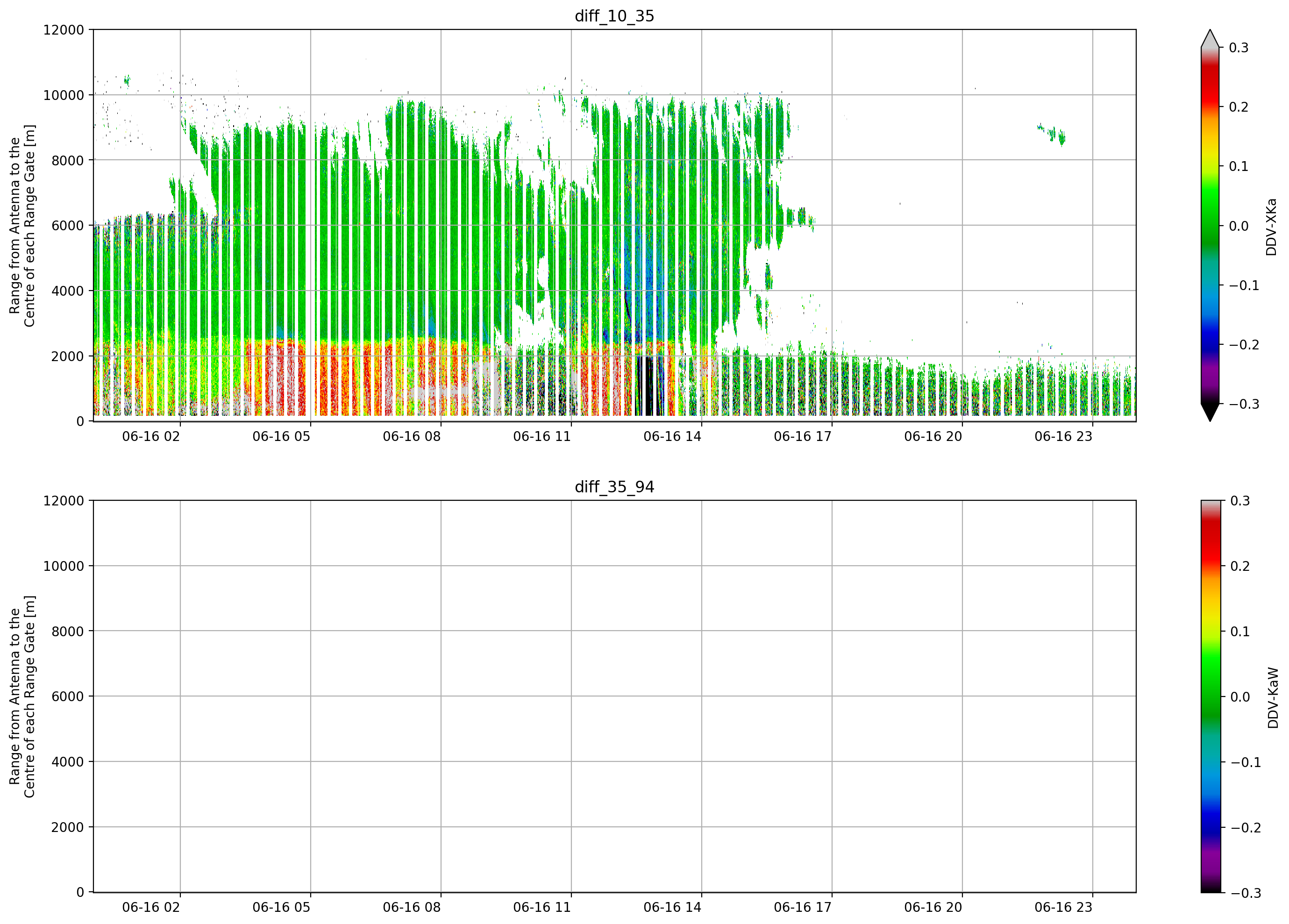Click the DDV-XKa color scale bar
The width and height of the screenshot is (1289, 924).
[1210, 226]
